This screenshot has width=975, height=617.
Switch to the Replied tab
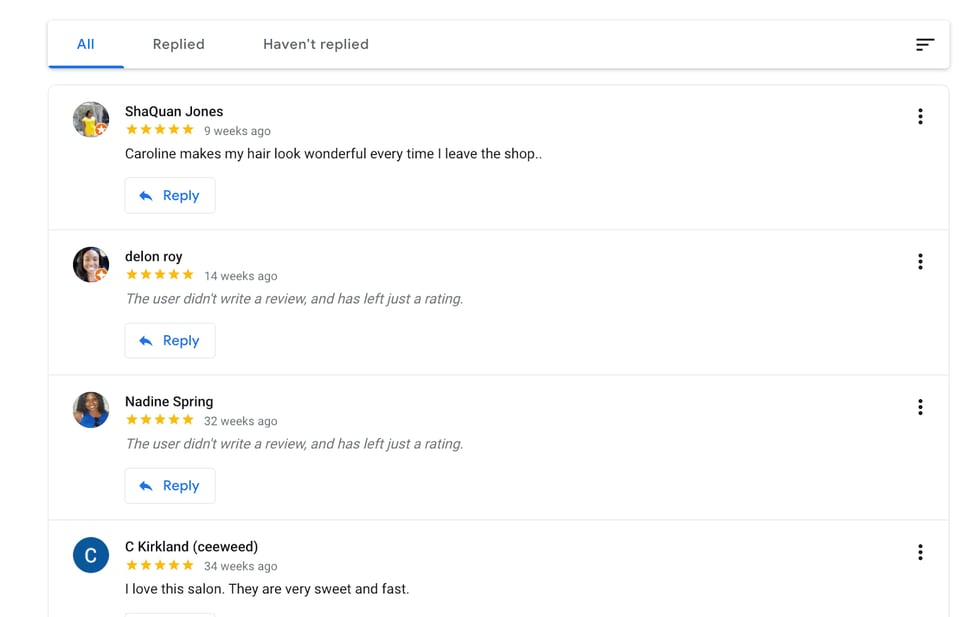pos(179,44)
